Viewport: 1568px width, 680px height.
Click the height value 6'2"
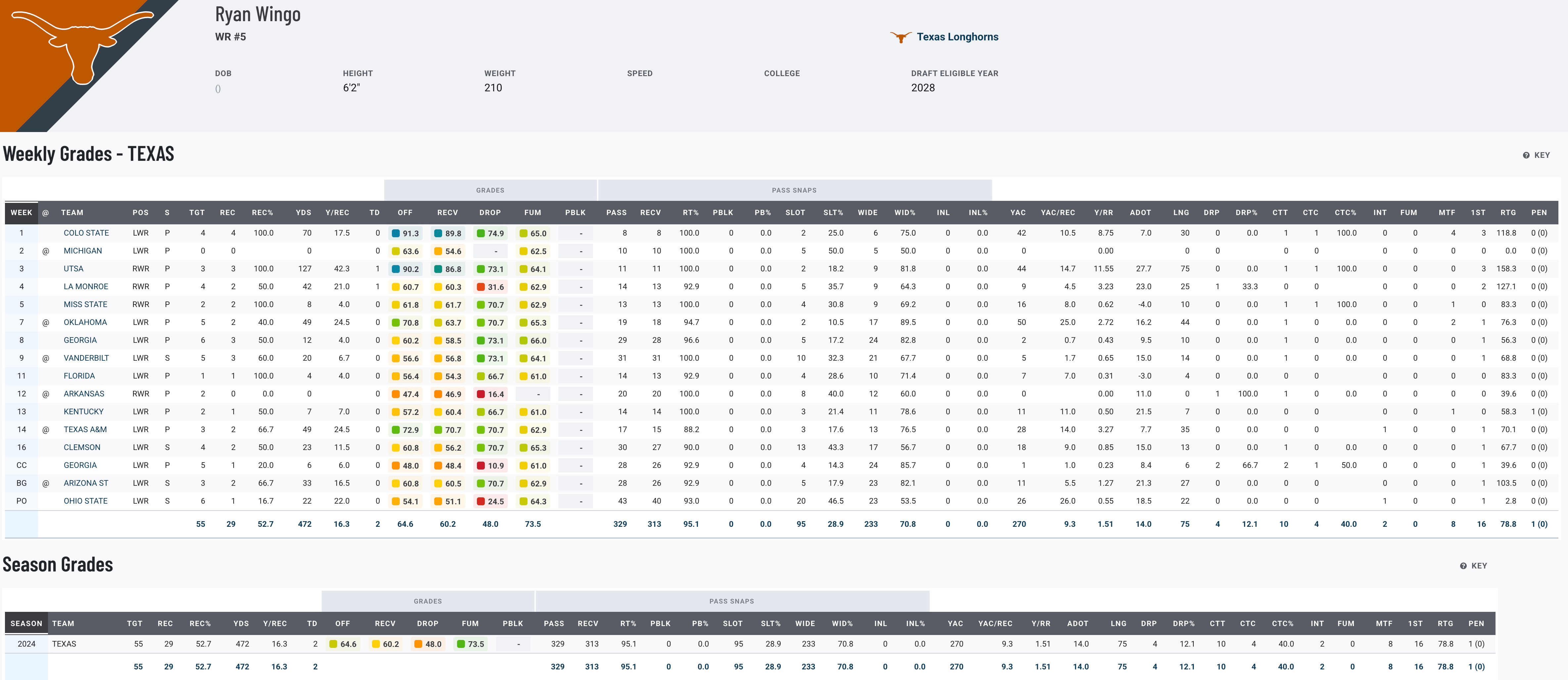351,88
